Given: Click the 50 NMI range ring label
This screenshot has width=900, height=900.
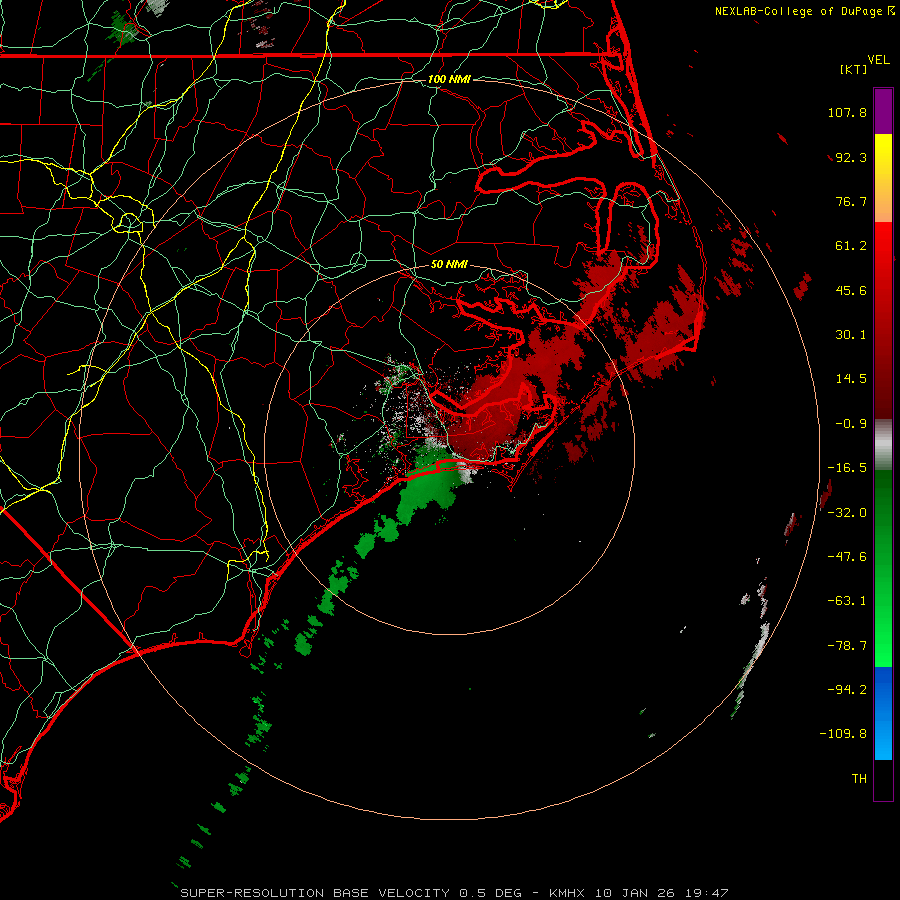Looking at the screenshot, I should [449, 265].
